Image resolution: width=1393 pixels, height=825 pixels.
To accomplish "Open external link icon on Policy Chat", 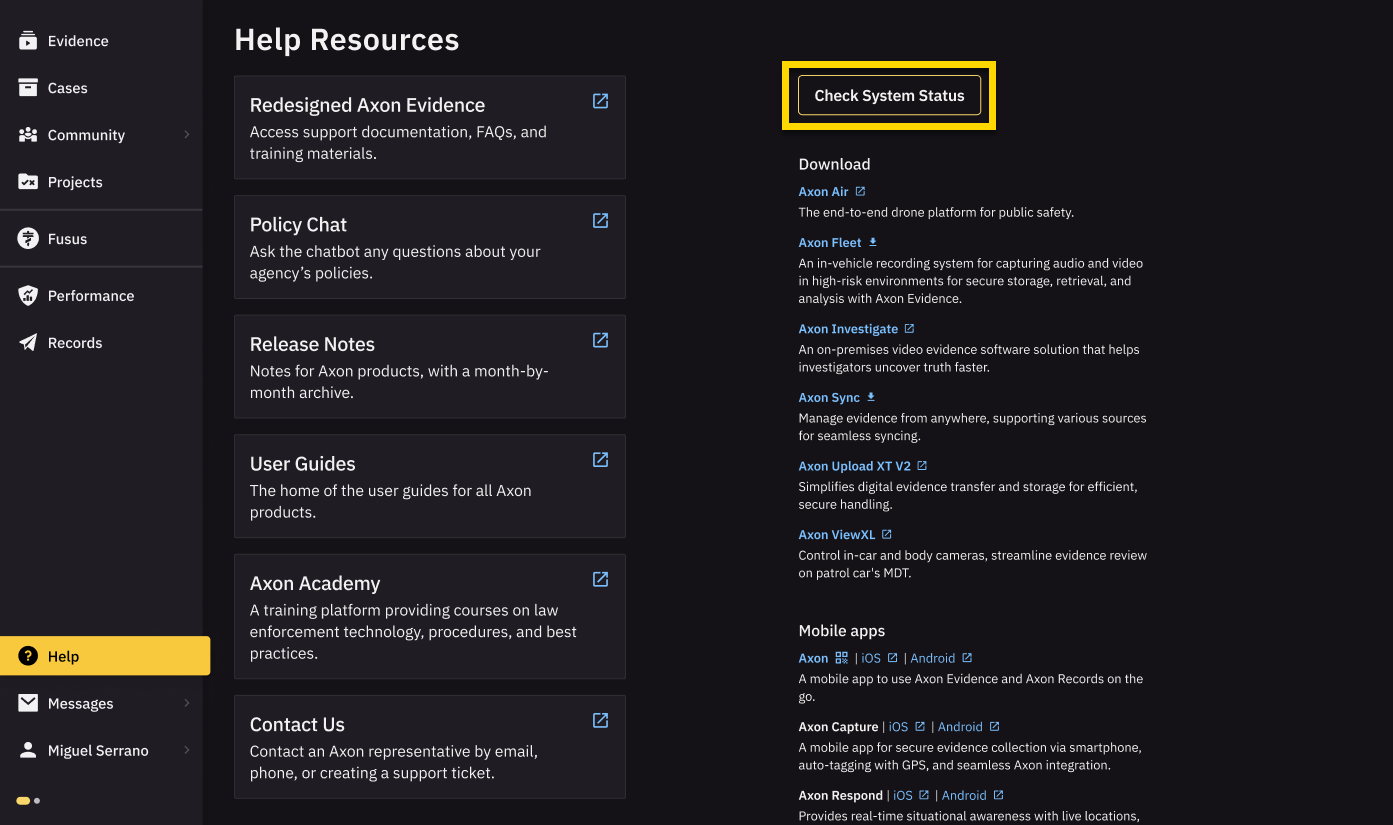I will (600, 221).
